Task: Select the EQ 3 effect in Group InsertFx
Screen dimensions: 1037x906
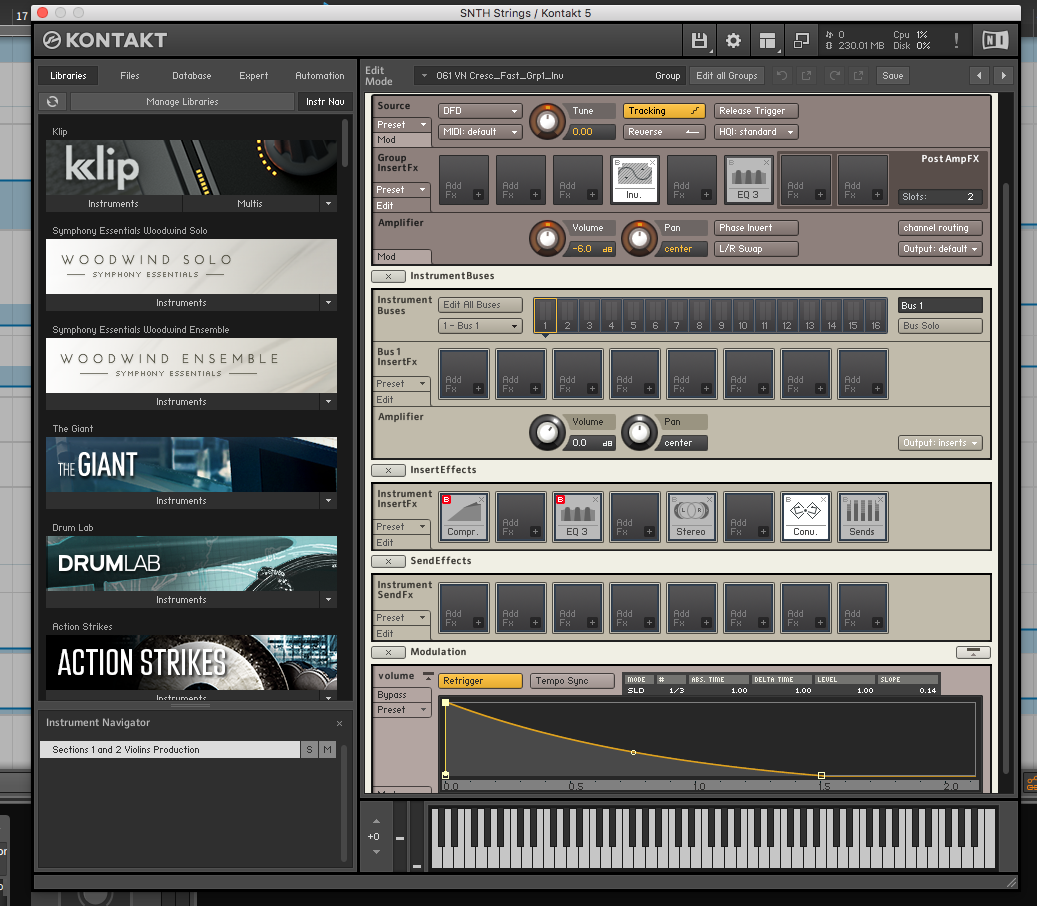Action: (x=748, y=180)
